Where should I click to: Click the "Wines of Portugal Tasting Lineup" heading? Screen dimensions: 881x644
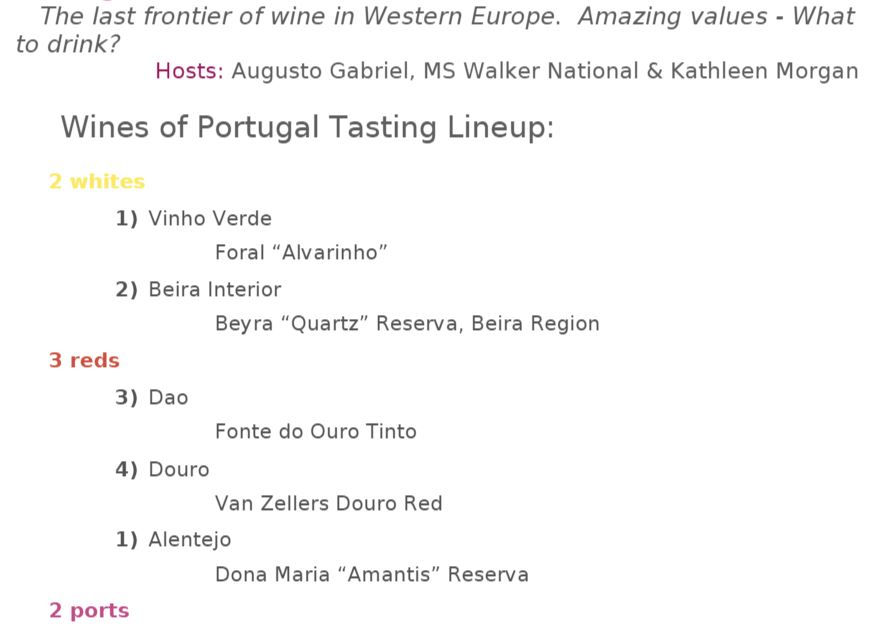306,128
